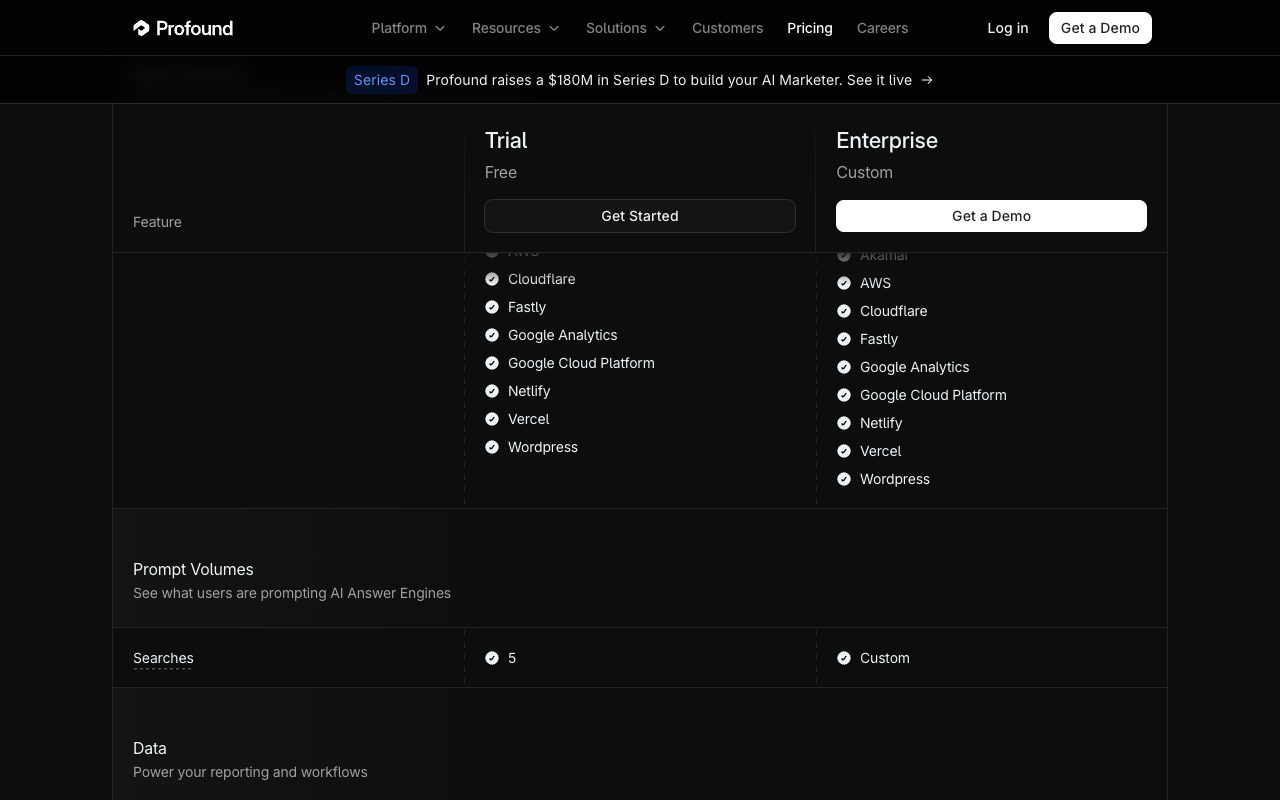Click the underlined Searches feature label
This screenshot has height=800, width=1280.
click(163, 658)
